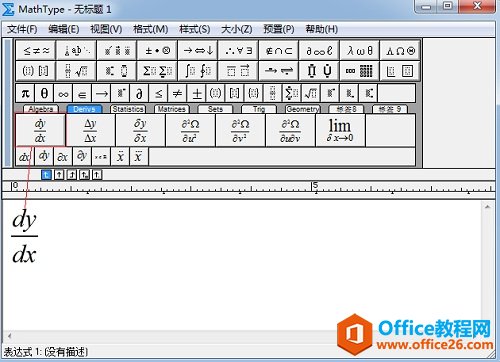Open the fence templates palette
Screen dimensions: 500x362
coord(36,71)
